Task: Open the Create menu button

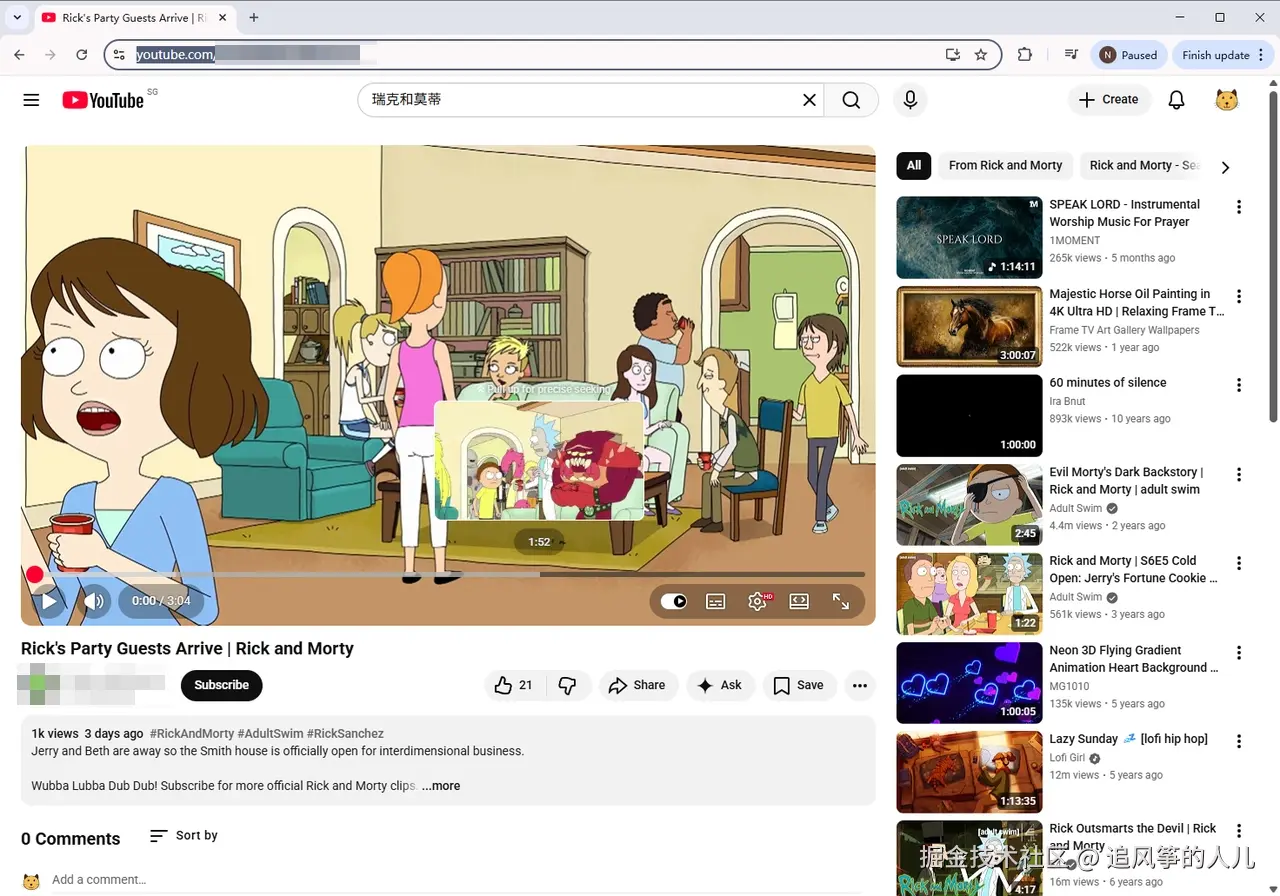Action: 1109,100
